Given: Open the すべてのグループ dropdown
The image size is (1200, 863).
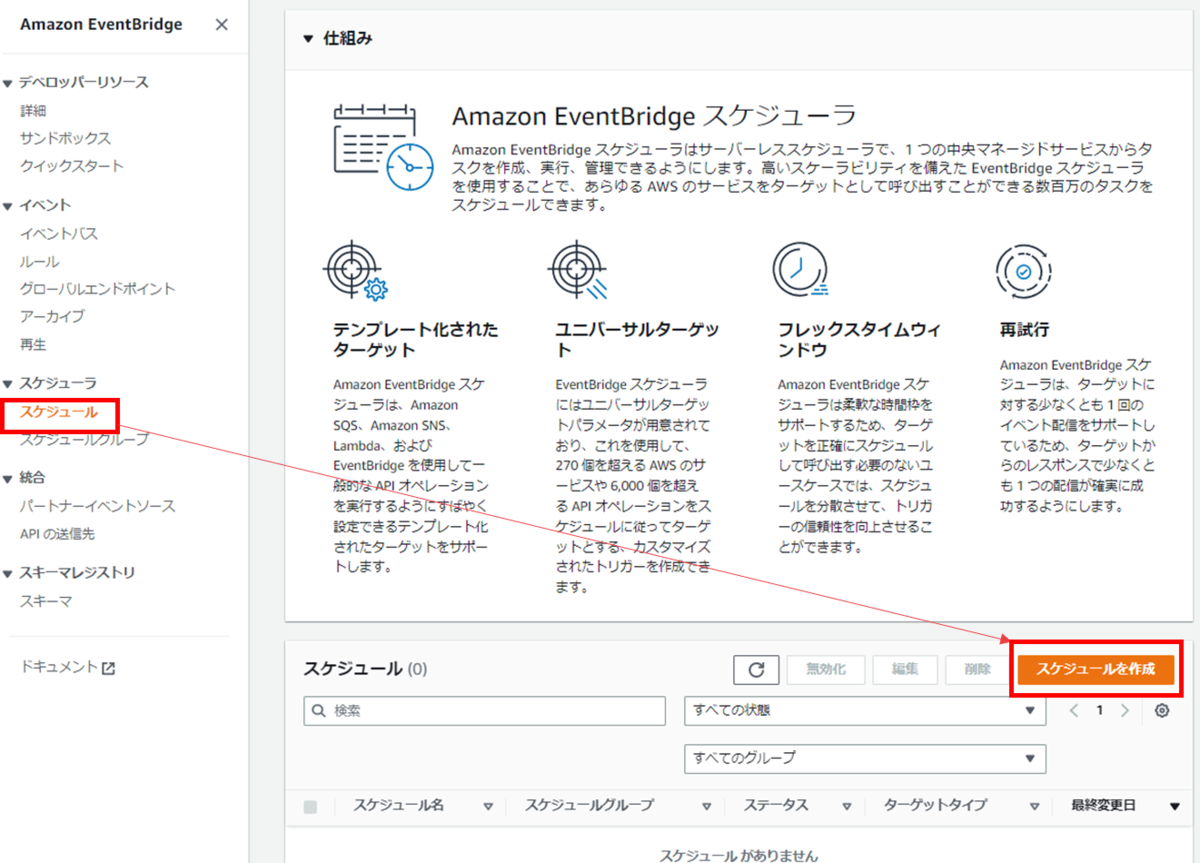Looking at the screenshot, I should pyautogui.click(x=863, y=759).
